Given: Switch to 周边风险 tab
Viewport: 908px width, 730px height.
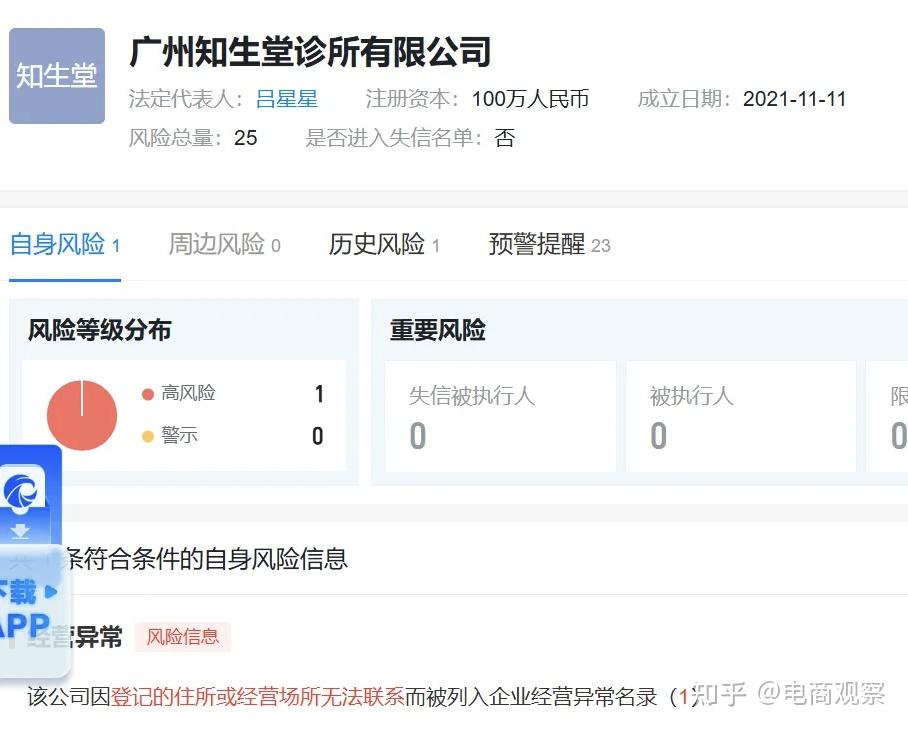Looking at the screenshot, I should tap(225, 244).
